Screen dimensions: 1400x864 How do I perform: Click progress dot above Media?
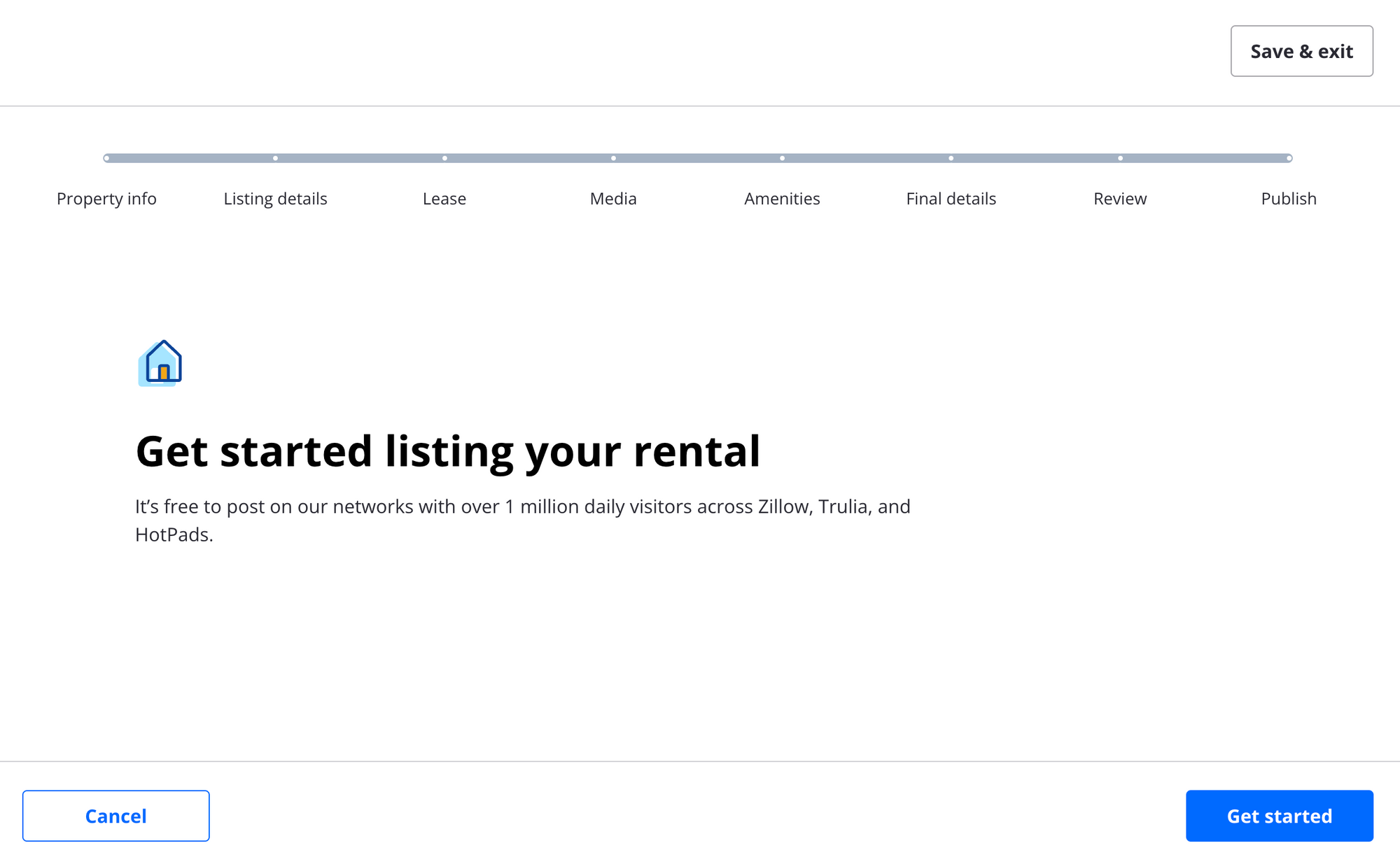[x=613, y=158]
